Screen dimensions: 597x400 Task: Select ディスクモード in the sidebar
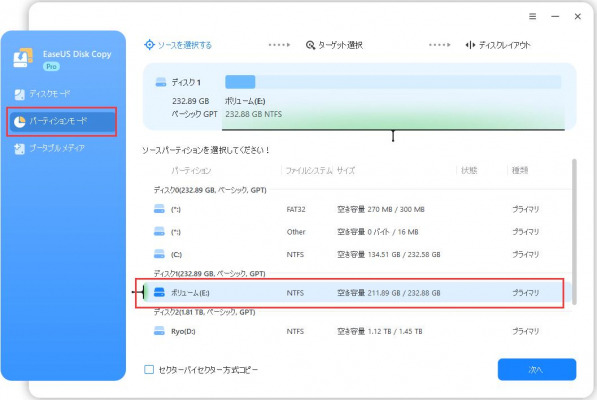(42, 94)
